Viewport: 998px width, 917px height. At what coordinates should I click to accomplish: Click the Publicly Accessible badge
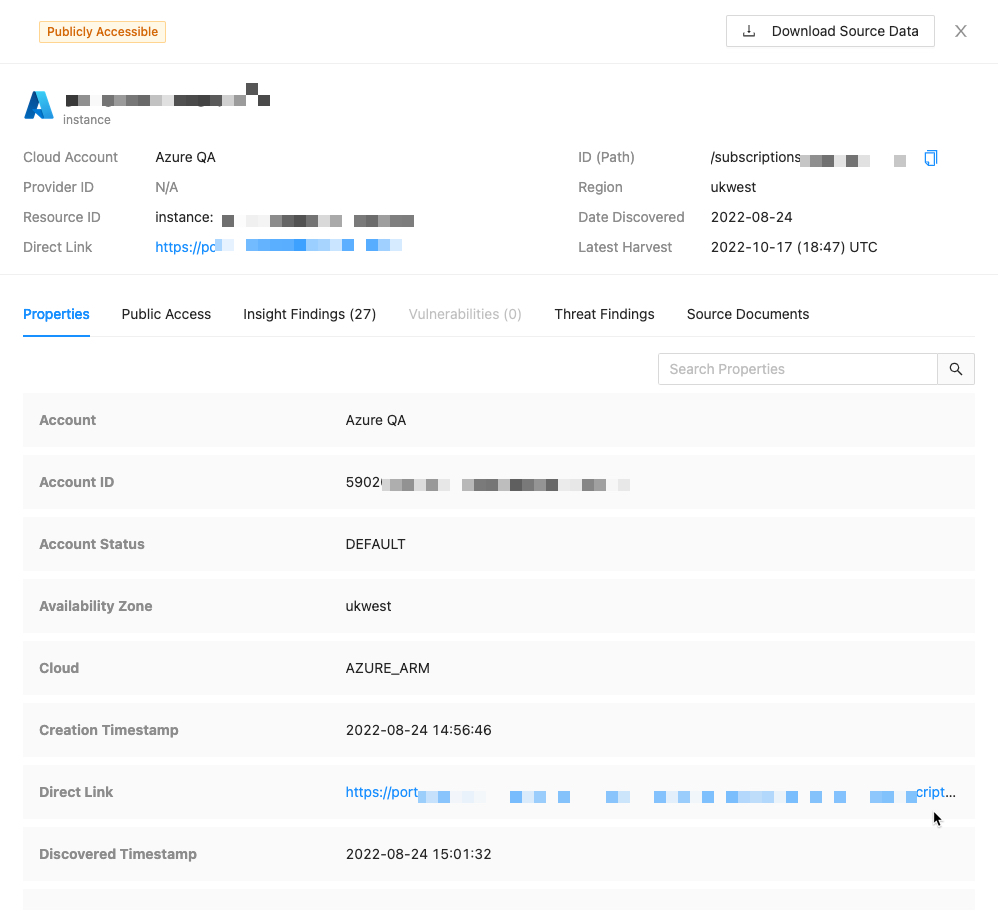click(102, 32)
